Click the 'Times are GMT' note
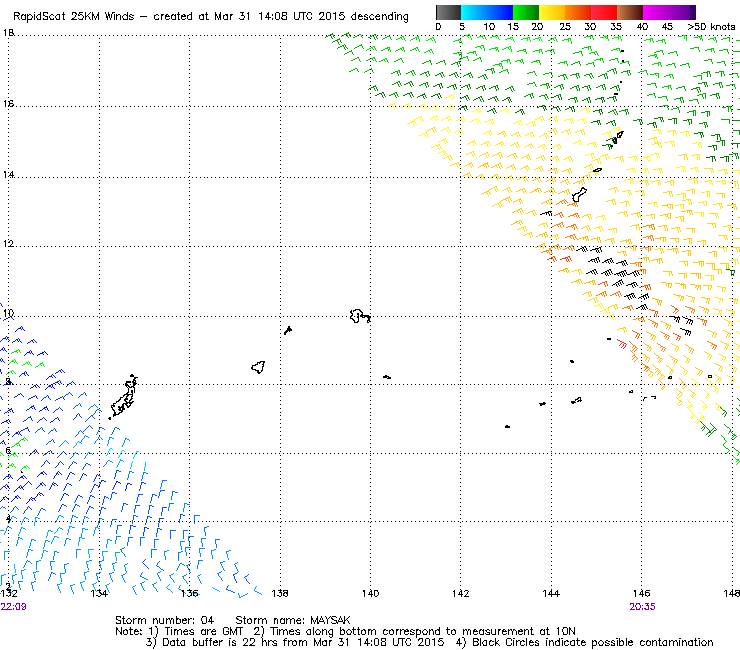 (x=204, y=632)
